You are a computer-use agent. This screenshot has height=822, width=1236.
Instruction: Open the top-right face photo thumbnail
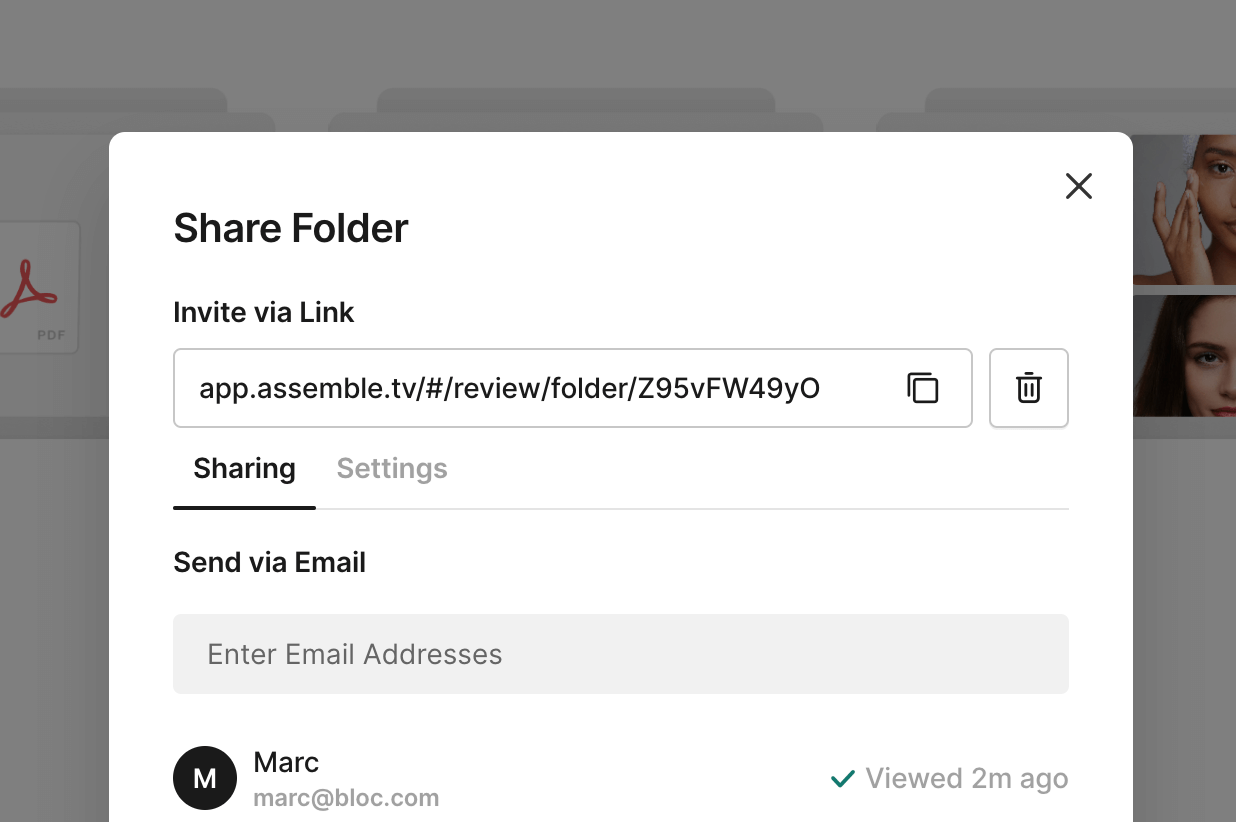coord(1184,210)
